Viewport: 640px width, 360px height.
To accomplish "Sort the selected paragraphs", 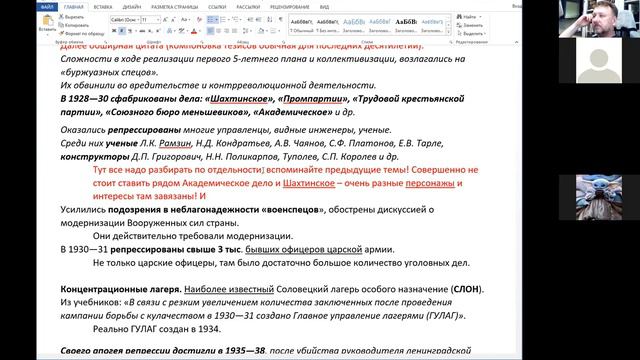I will click(269, 20).
